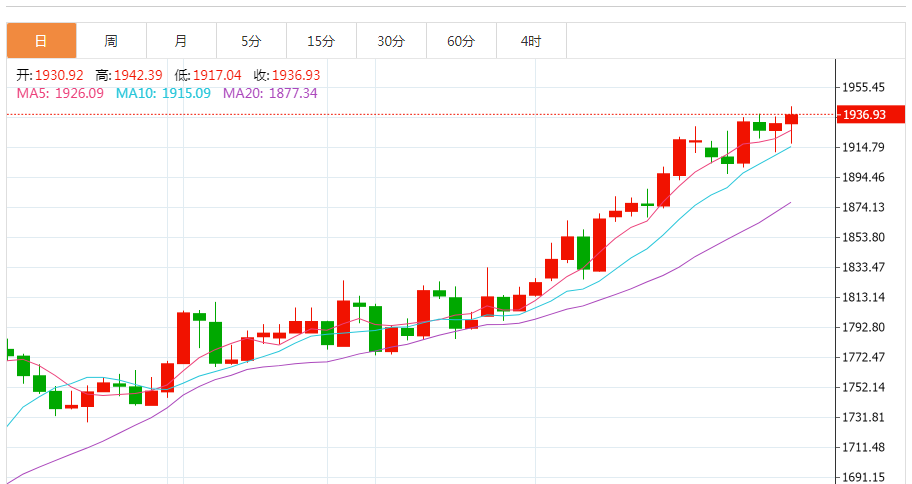Click the 开:1930.92 opening price readout
The height and width of the screenshot is (484, 912).
point(50,75)
